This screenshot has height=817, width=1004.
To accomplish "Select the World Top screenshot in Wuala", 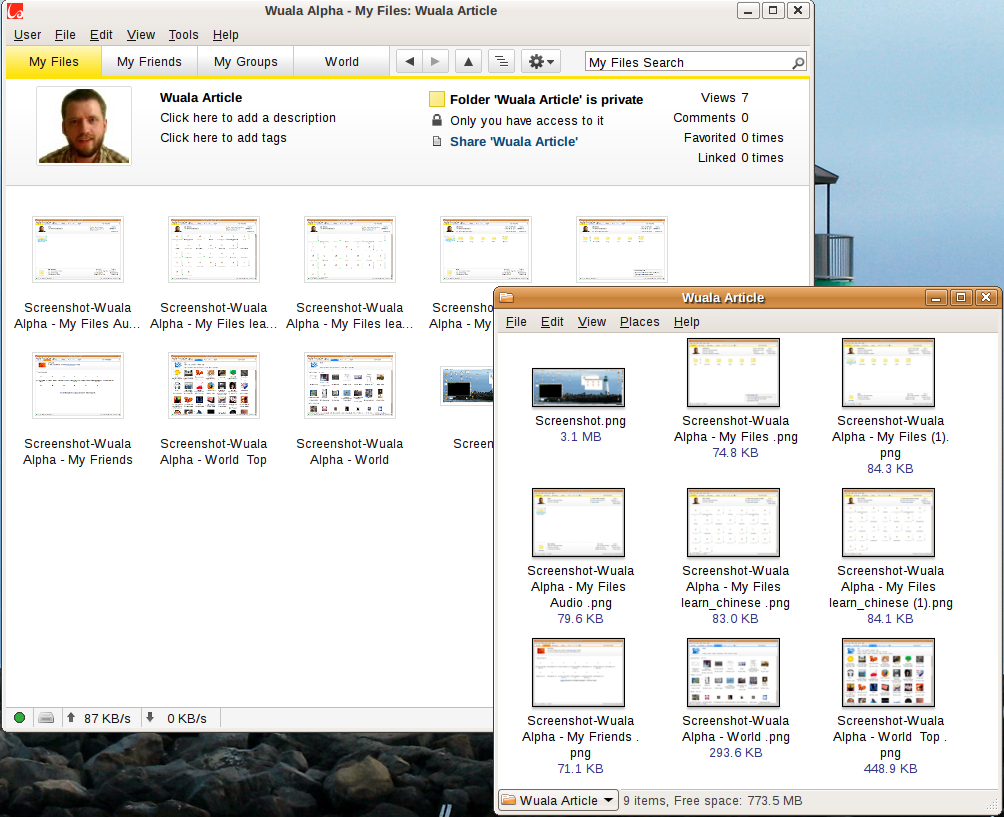I will 213,385.
